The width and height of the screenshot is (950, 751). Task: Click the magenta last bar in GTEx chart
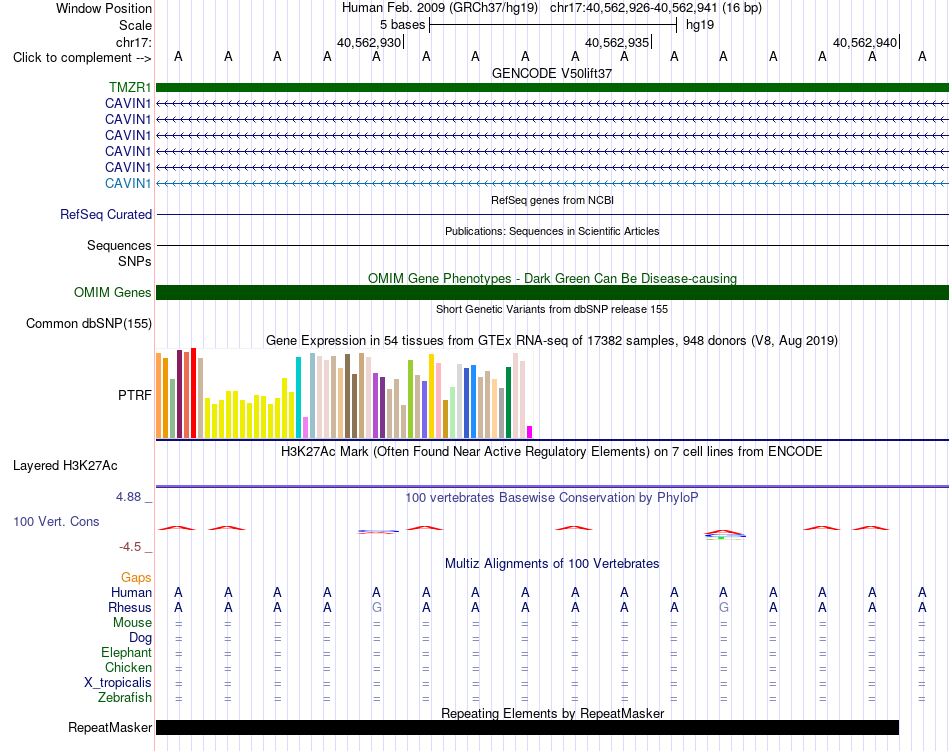(529, 432)
